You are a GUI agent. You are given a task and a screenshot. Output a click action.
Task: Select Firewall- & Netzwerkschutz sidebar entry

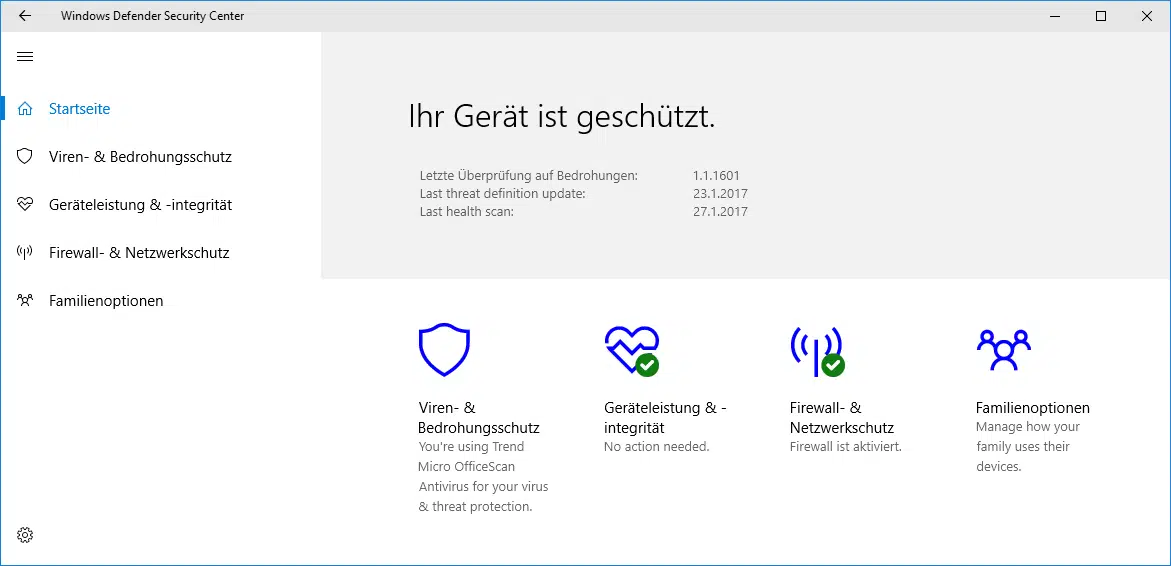(x=139, y=253)
